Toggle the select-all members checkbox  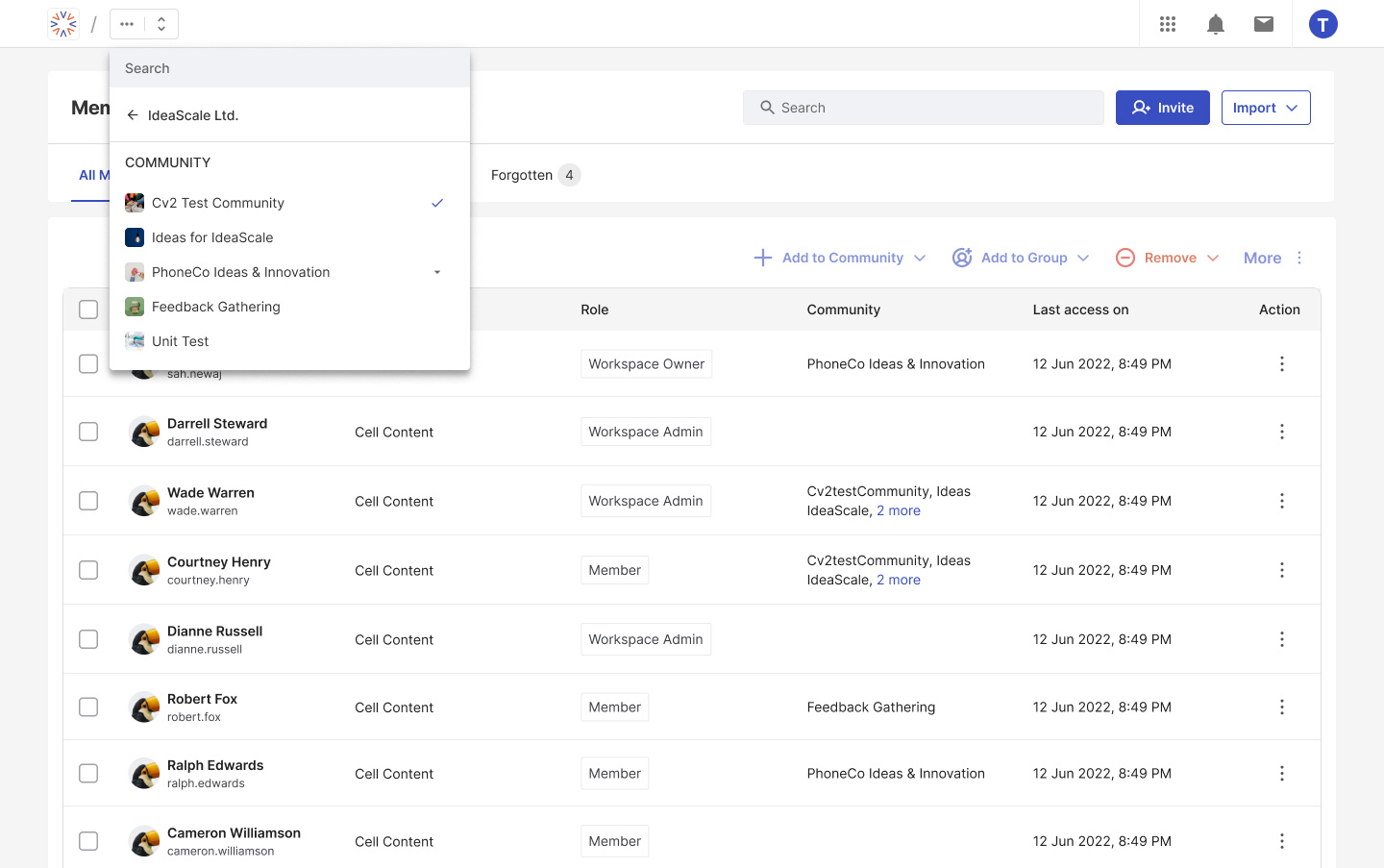(x=88, y=310)
